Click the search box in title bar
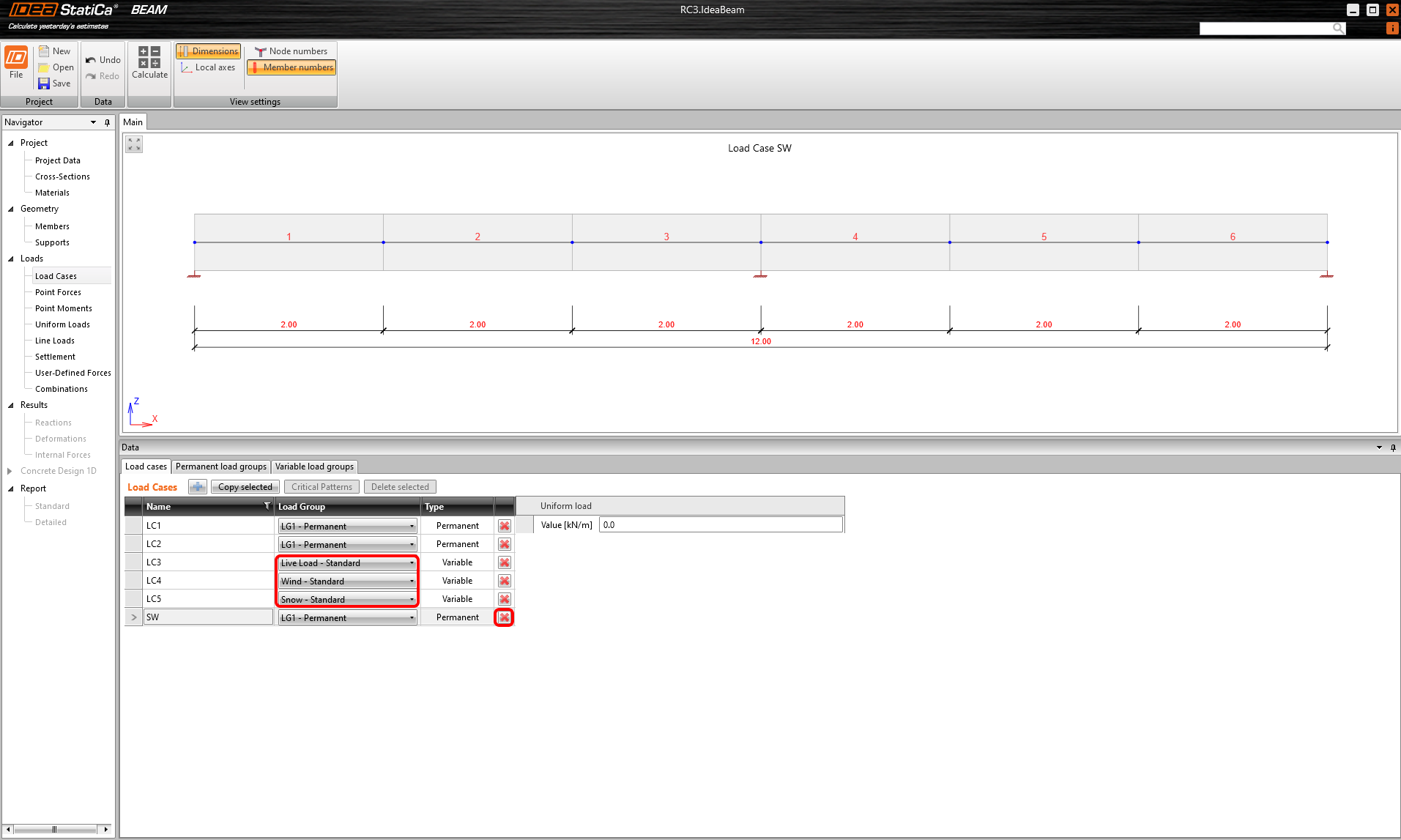 [x=1266, y=29]
